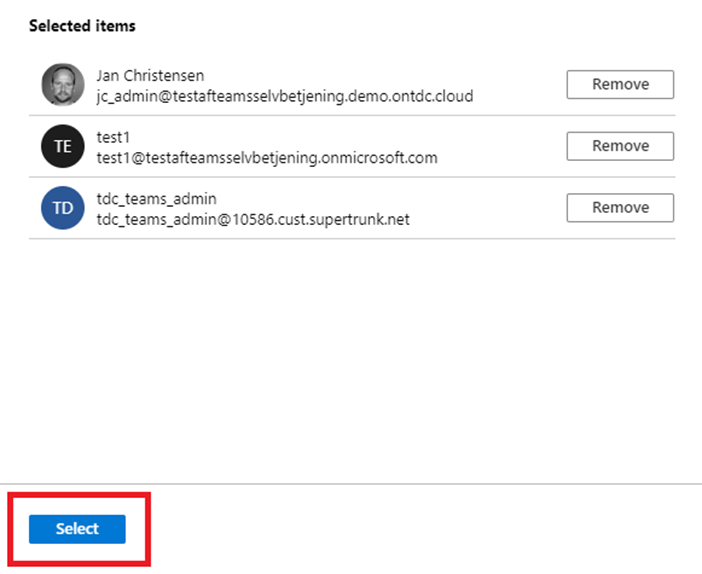
Task: Click the Selected items heading
Action: tap(82, 26)
